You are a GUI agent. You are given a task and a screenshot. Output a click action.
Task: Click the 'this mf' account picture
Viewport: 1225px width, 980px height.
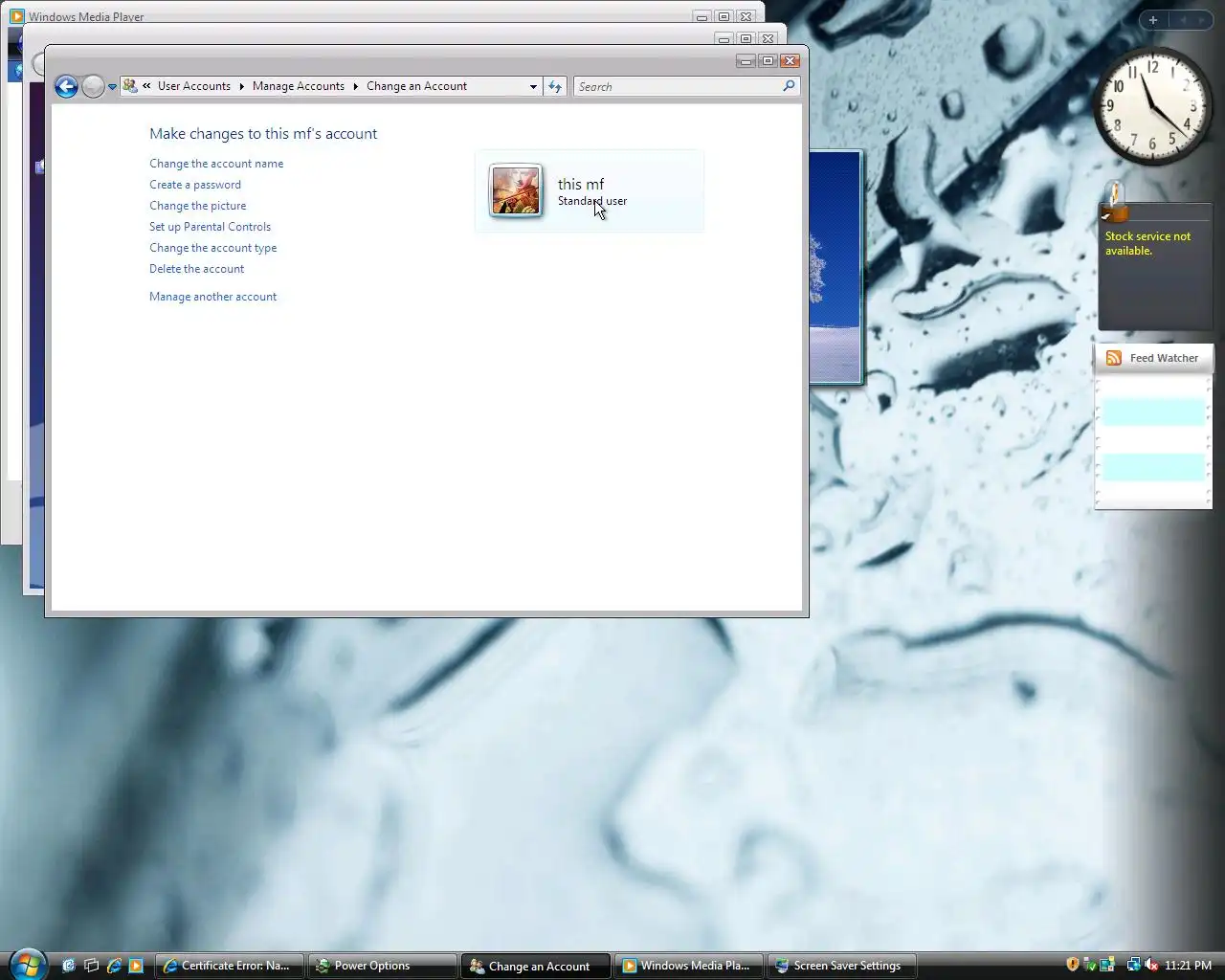[x=516, y=190]
